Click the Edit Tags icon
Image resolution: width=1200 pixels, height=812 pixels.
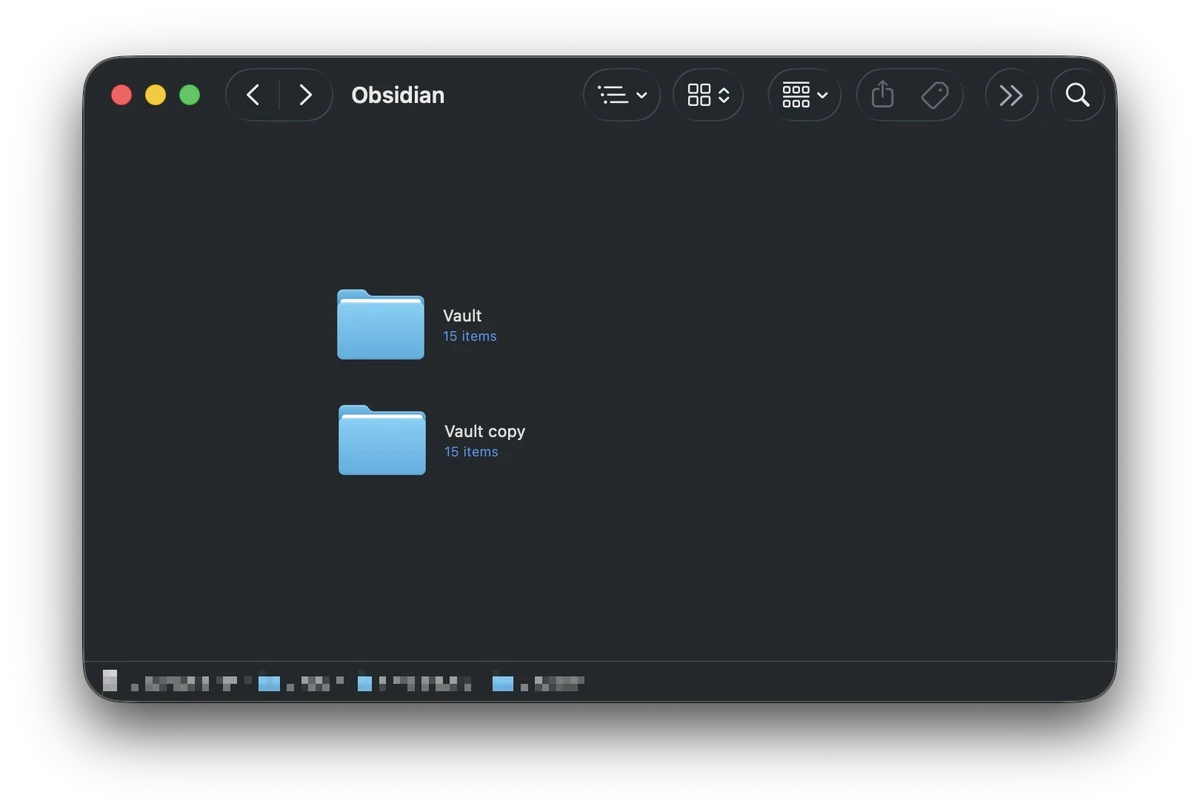pyautogui.click(x=935, y=95)
